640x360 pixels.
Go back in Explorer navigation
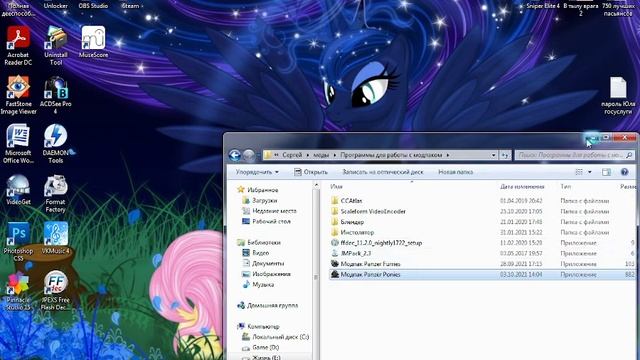coord(235,155)
